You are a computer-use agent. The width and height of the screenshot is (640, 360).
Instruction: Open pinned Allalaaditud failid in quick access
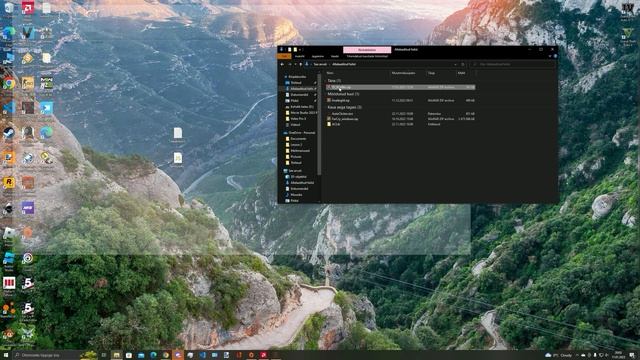[301, 89]
